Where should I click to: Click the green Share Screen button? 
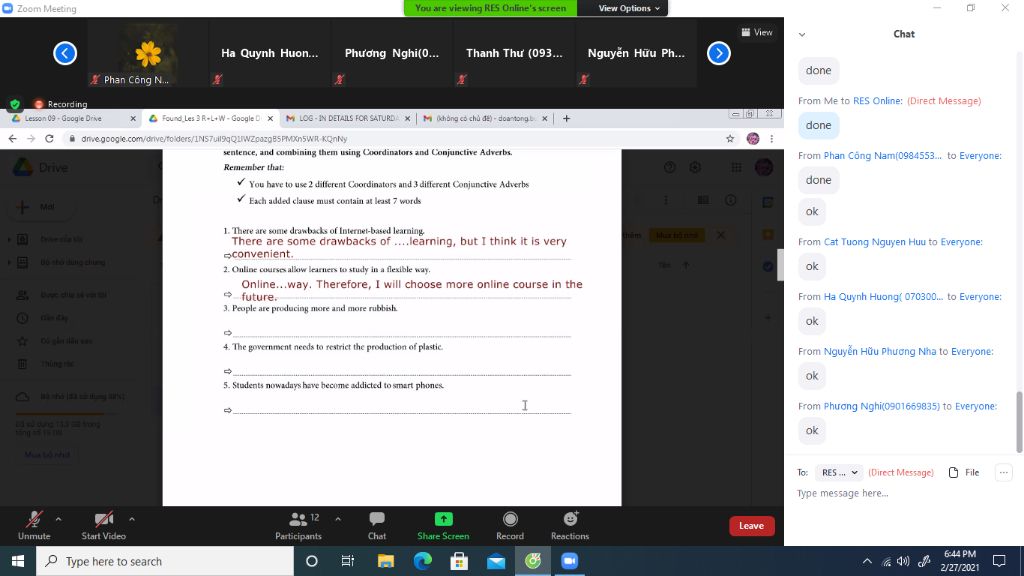tap(443, 526)
